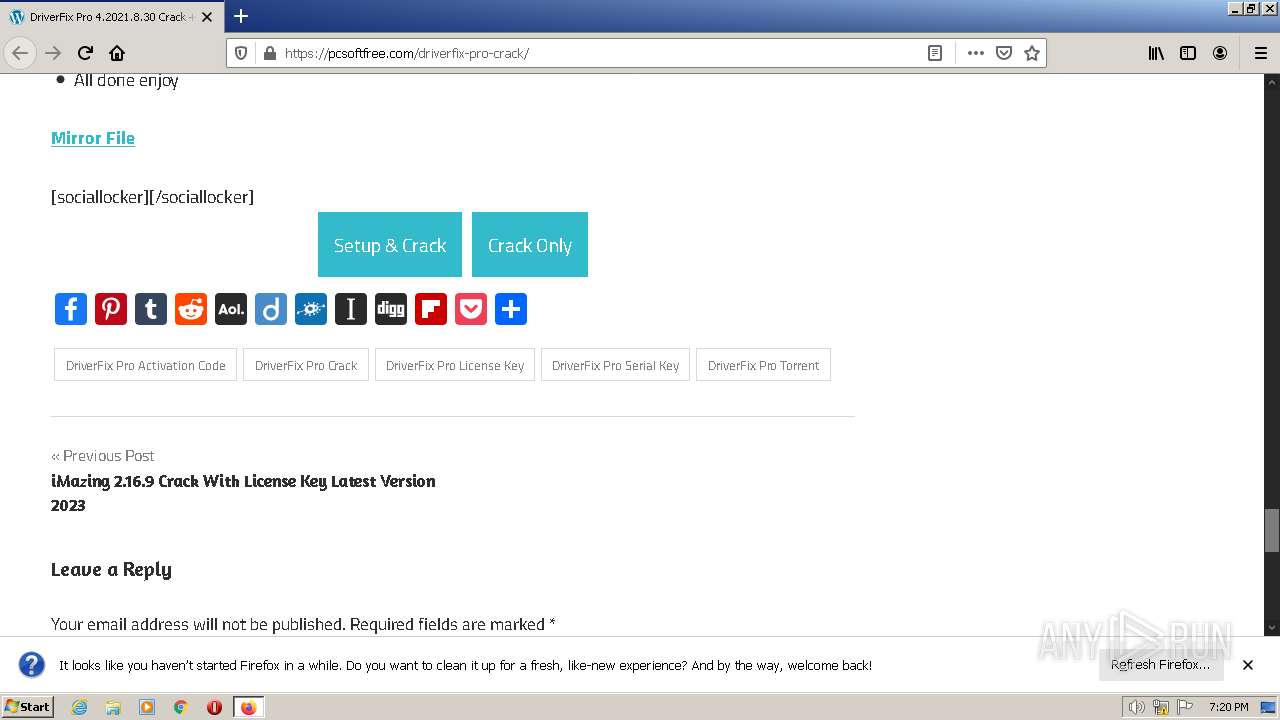This screenshot has width=1280, height=720.
Task: Toggle reader view icon
Action: tap(935, 53)
